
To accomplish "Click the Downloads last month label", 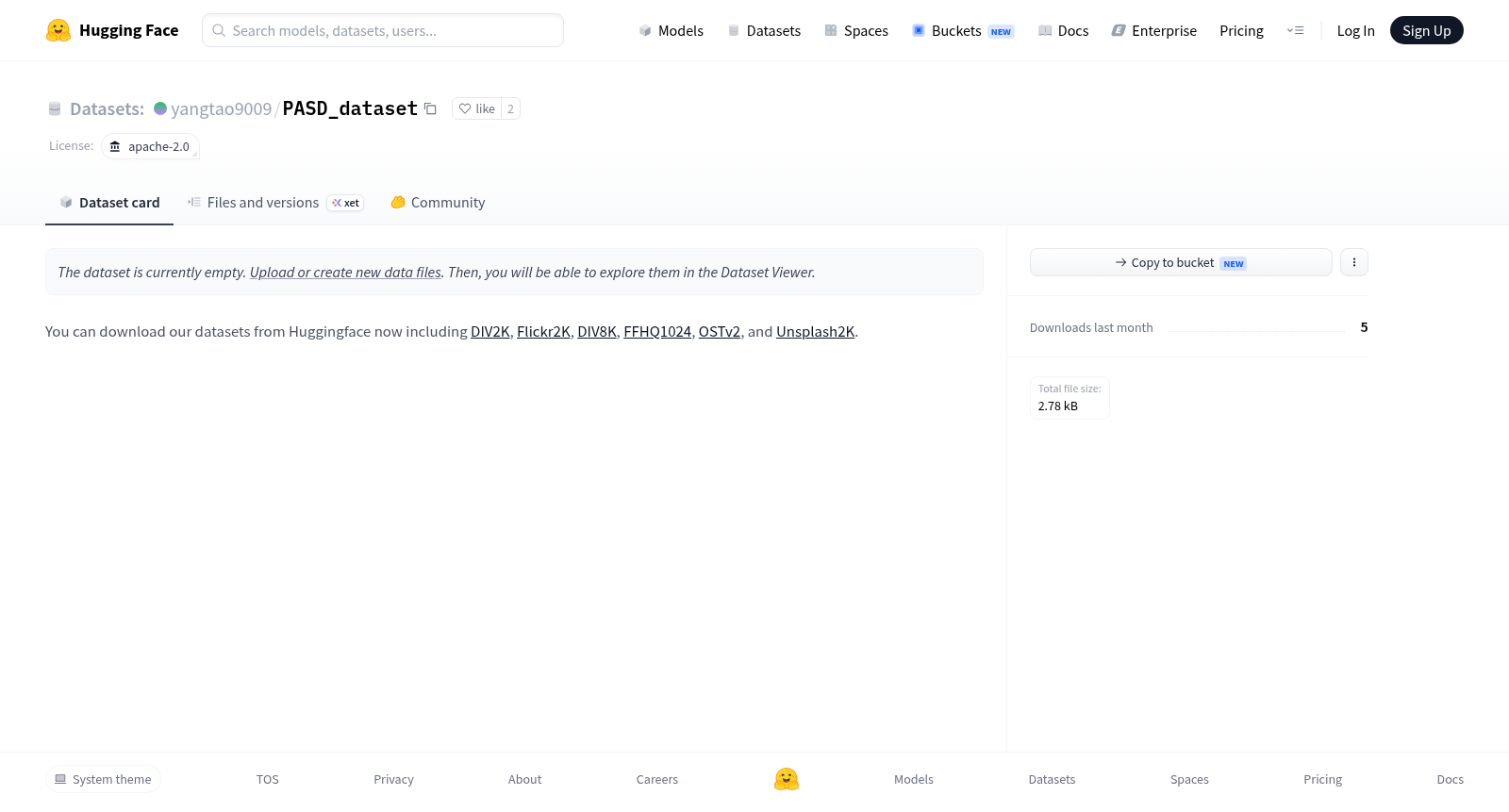I will pos(1091,327).
